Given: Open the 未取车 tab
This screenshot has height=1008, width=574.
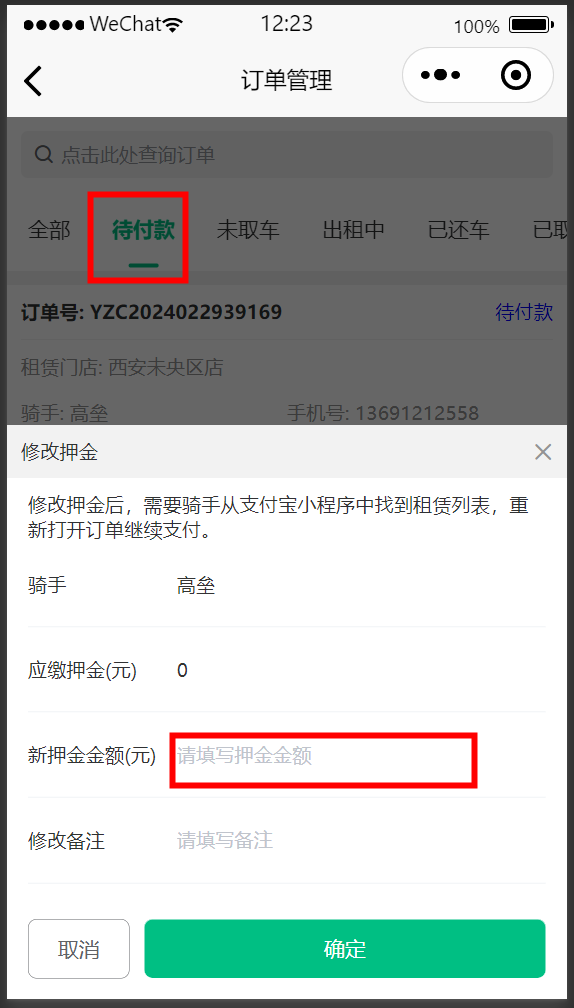Looking at the screenshot, I should point(248,230).
